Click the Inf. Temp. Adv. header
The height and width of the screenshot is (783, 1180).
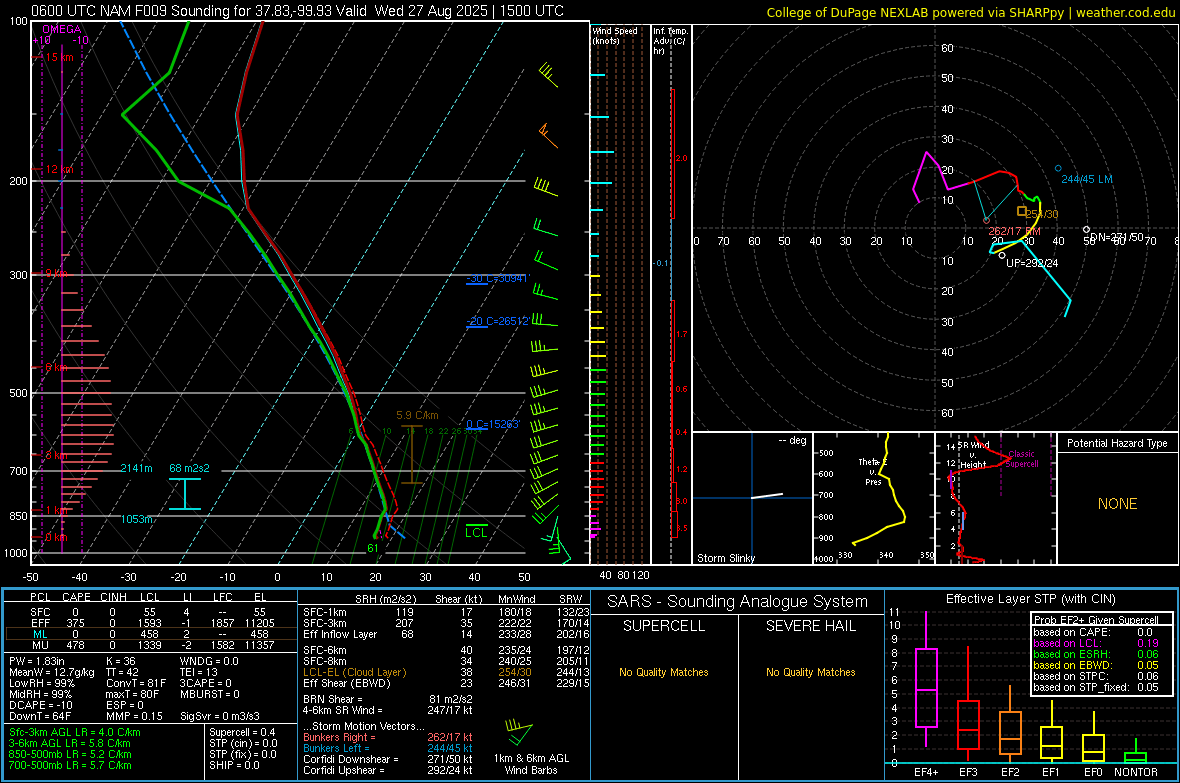pos(670,41)
